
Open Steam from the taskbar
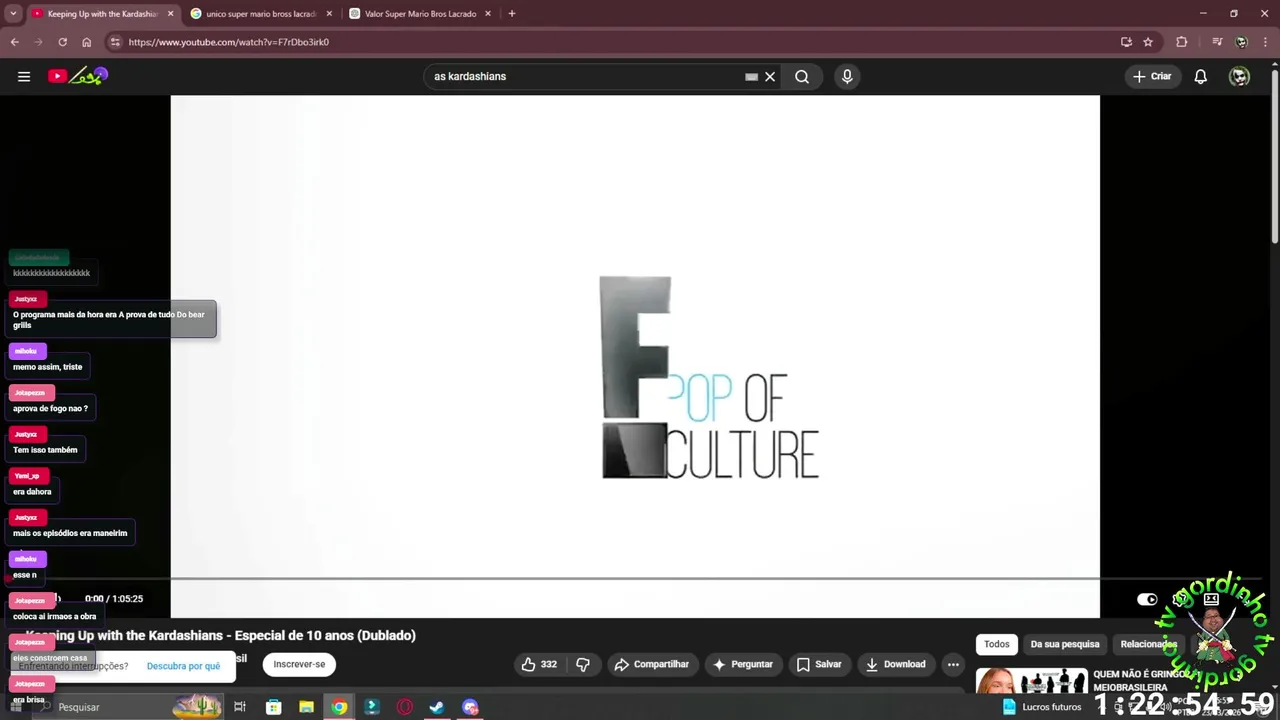click(437, 707)
